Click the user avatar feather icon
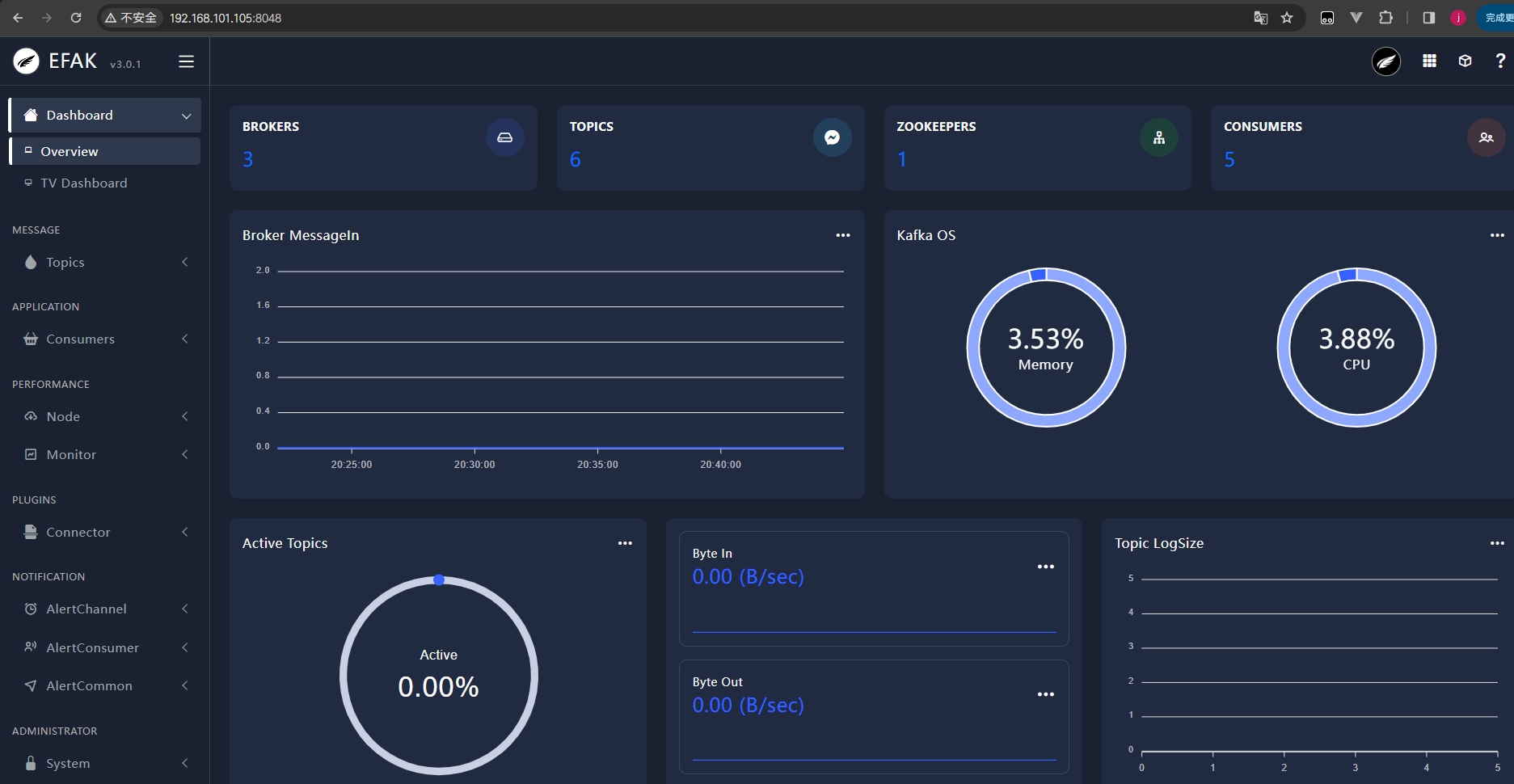 coord(1386,61)
